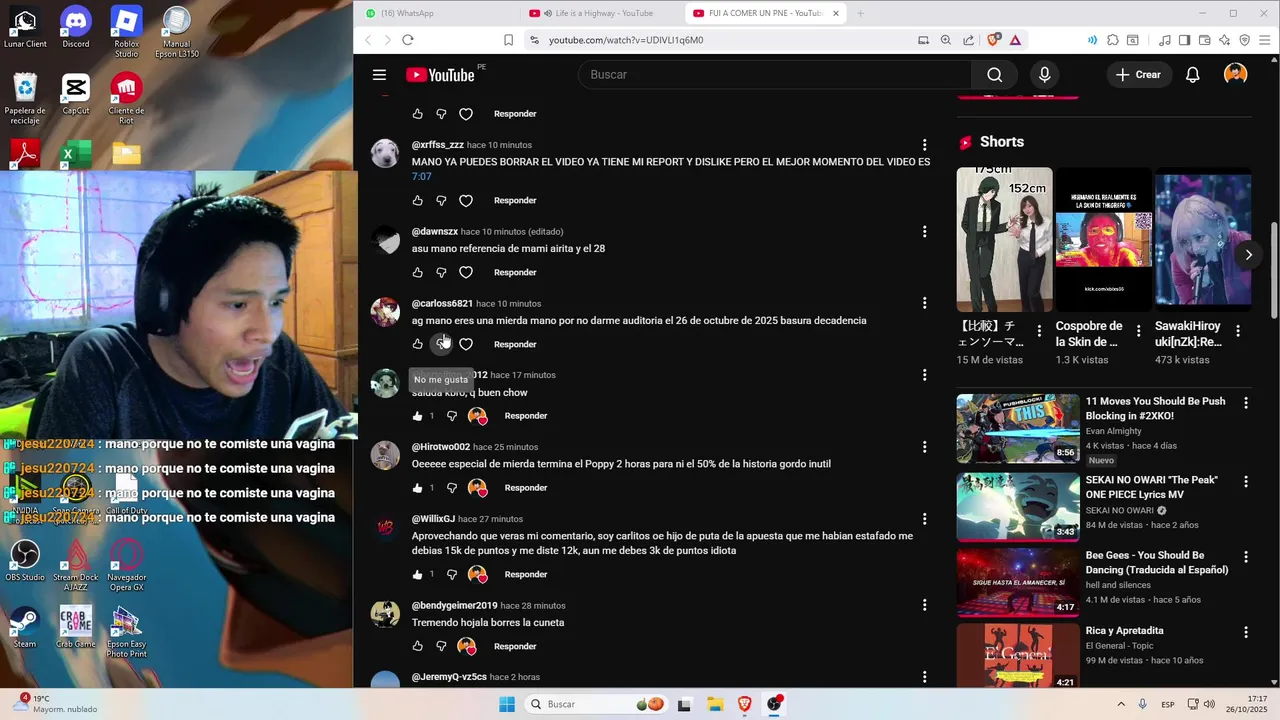Open the browser zoom magnifier icon
The width and height of the screenshot is (1280, 720).
click(x=946, y=40)
